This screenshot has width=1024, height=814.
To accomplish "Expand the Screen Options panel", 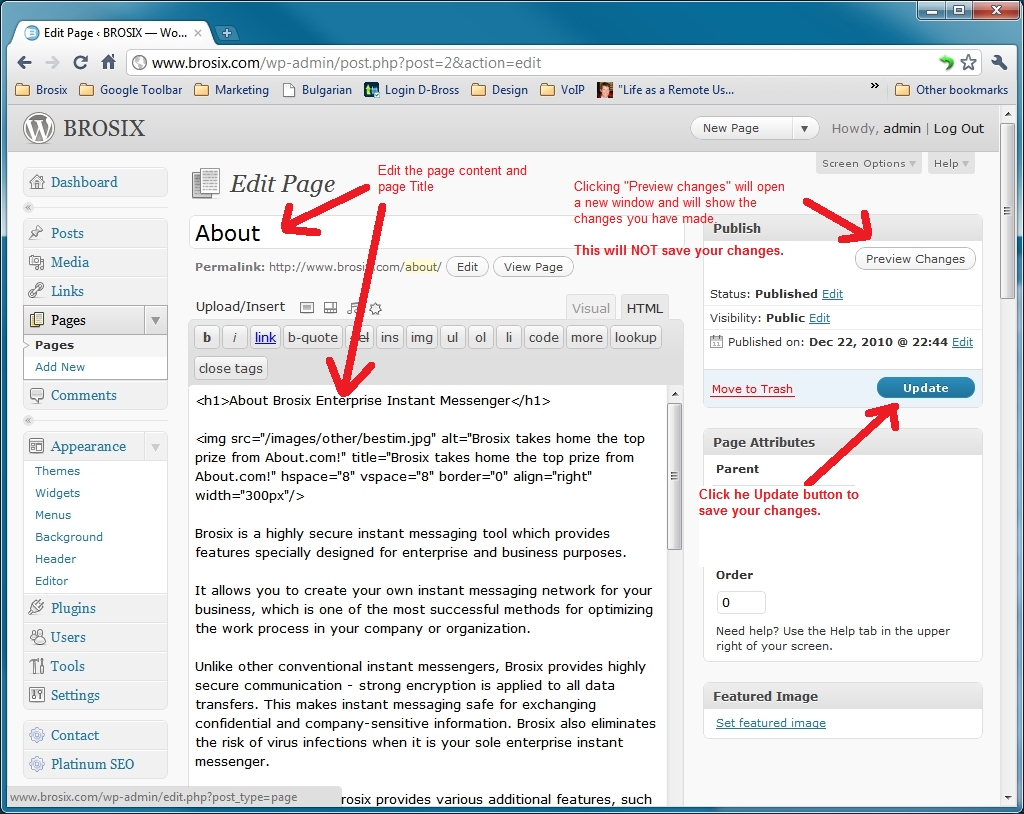I will click(869, 163).
